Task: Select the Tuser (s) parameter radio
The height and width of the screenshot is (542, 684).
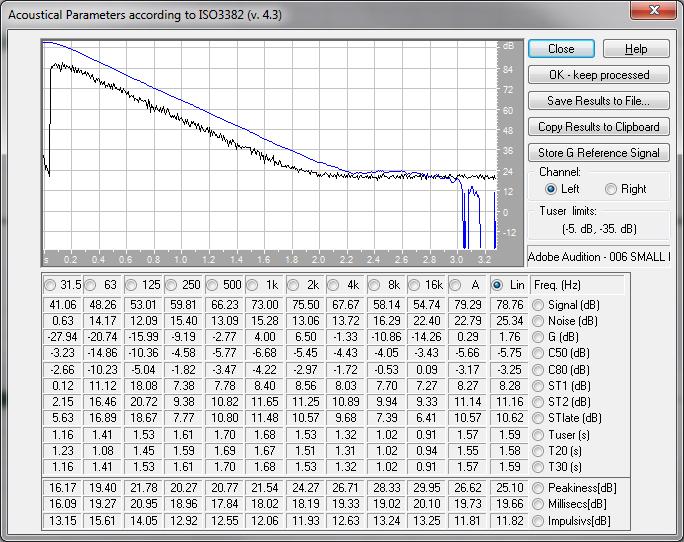Action: click(x=538, y=435)
